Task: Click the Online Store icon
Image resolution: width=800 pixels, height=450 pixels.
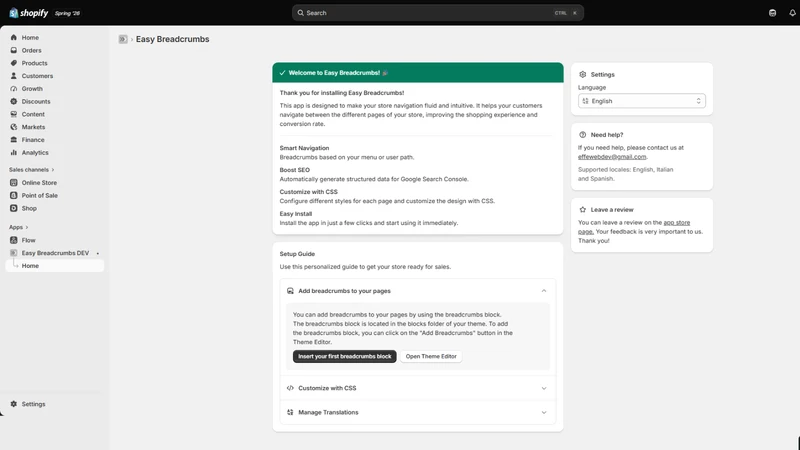Action: (x=14, y=182)
